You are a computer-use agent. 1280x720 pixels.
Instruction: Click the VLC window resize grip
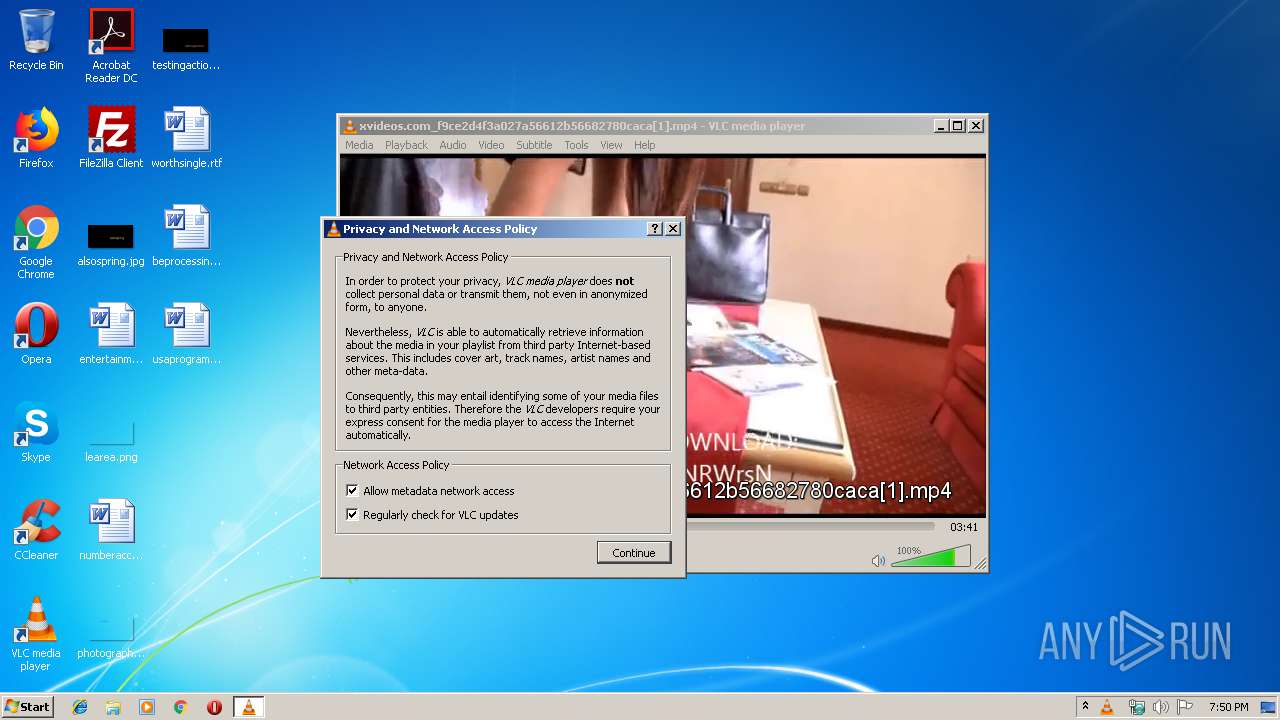tap(981, 565)
